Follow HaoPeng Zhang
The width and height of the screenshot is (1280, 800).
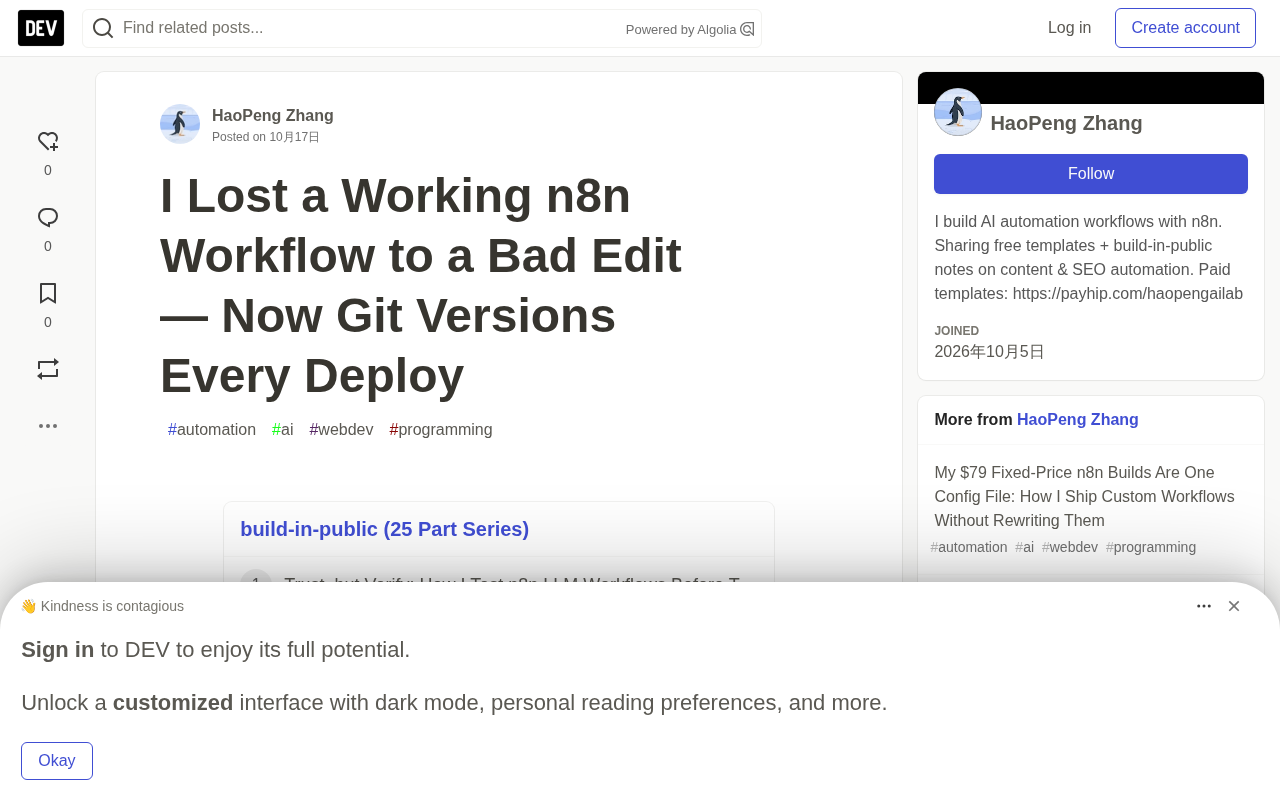1091,174
